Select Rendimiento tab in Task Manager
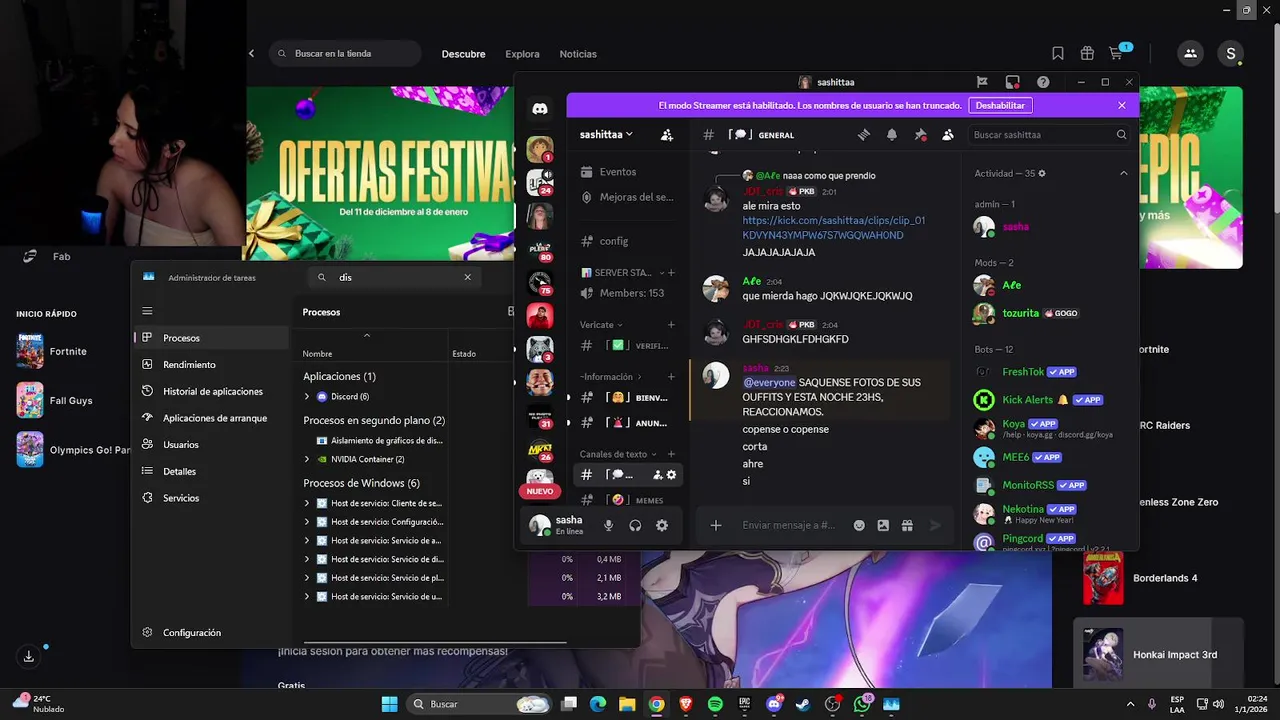1280x720 pixels. point(210,365)
